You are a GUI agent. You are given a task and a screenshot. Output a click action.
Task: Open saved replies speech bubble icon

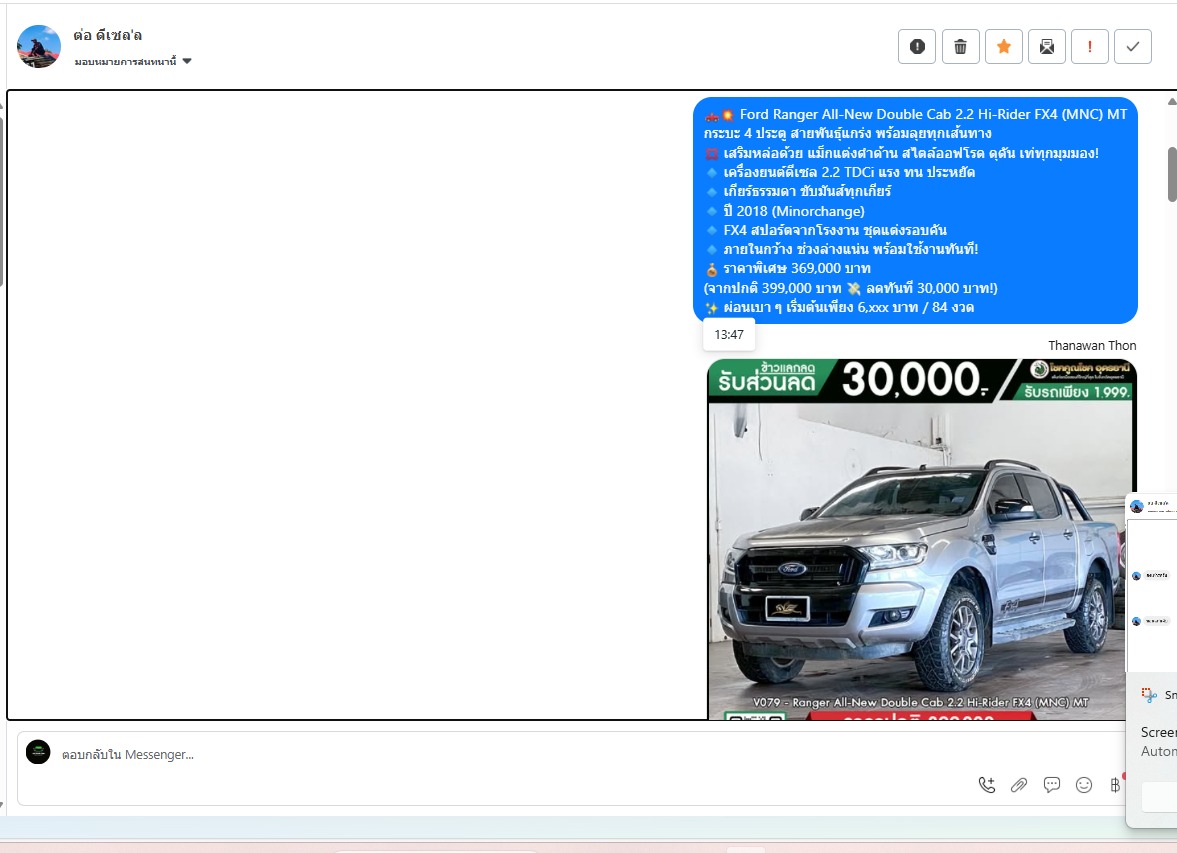coord(1052,785)
